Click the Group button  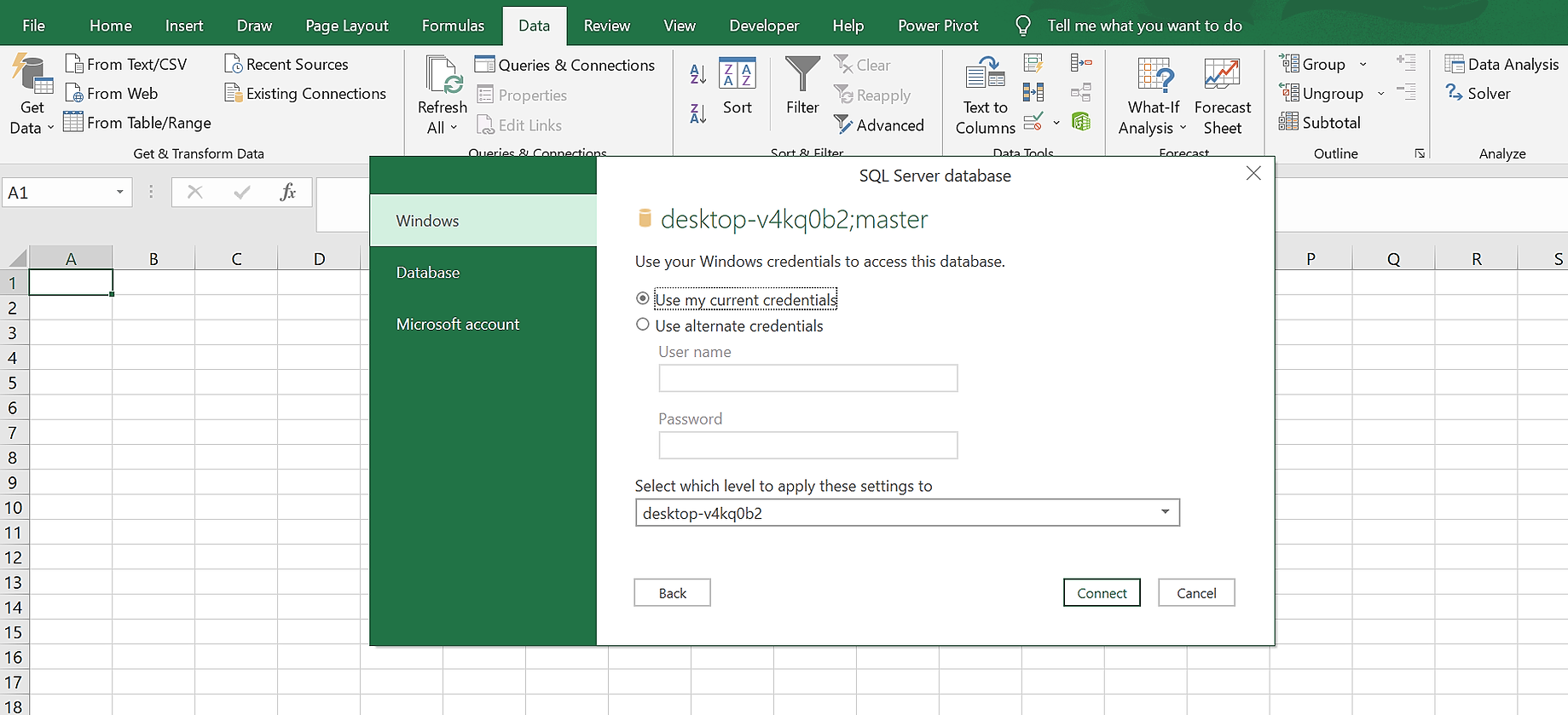pyautogui.click(x=1315, y=64)
